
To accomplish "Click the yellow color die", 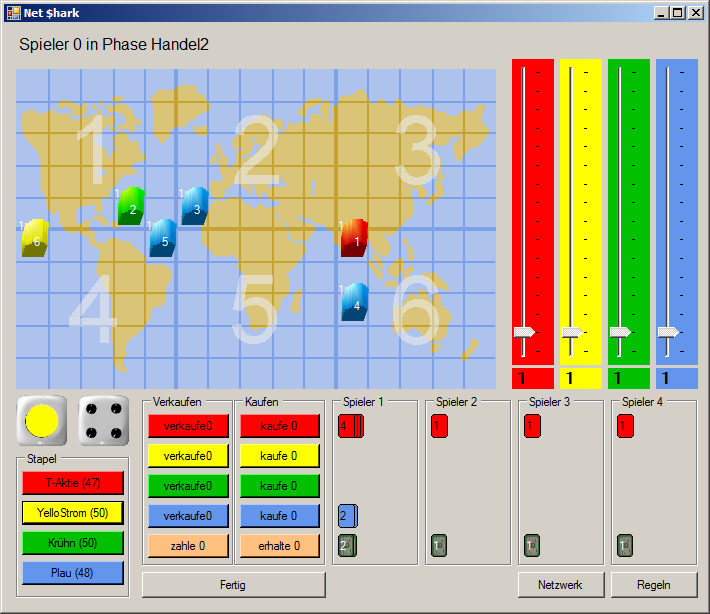I will tap(42, 421).
